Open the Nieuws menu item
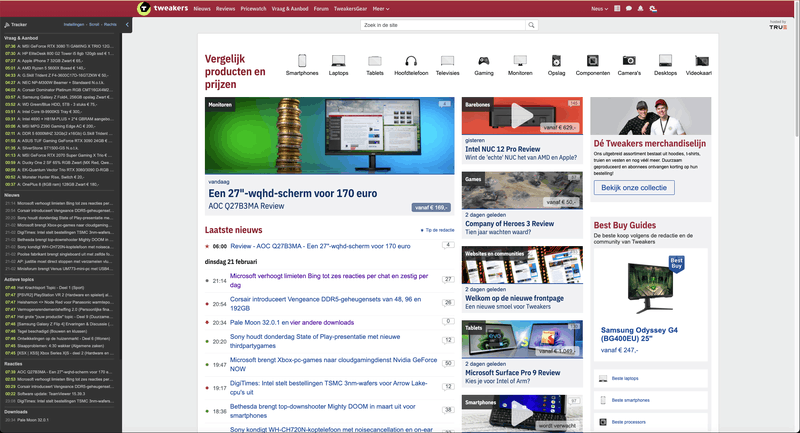 click(202, 9)
